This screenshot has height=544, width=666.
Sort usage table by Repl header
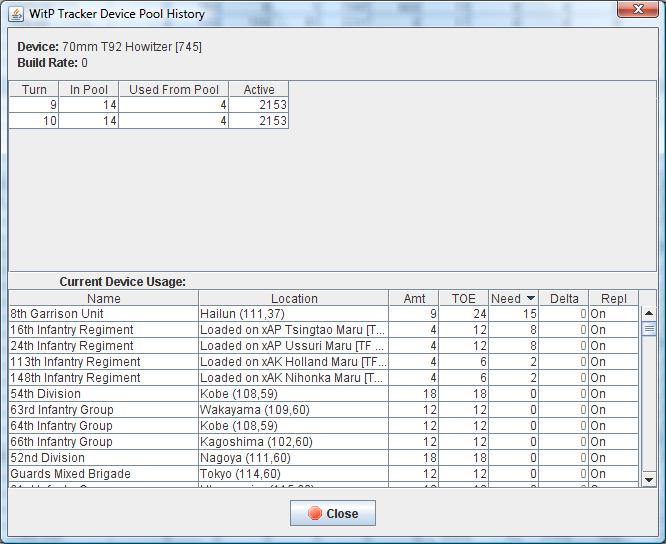pos(614,299)
